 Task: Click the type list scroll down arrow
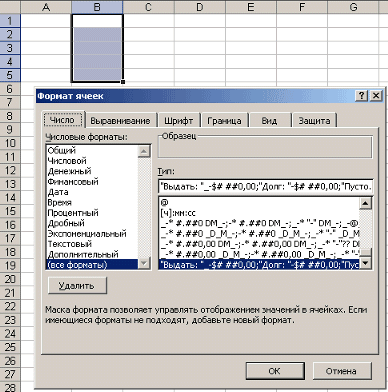click(366, 263)
